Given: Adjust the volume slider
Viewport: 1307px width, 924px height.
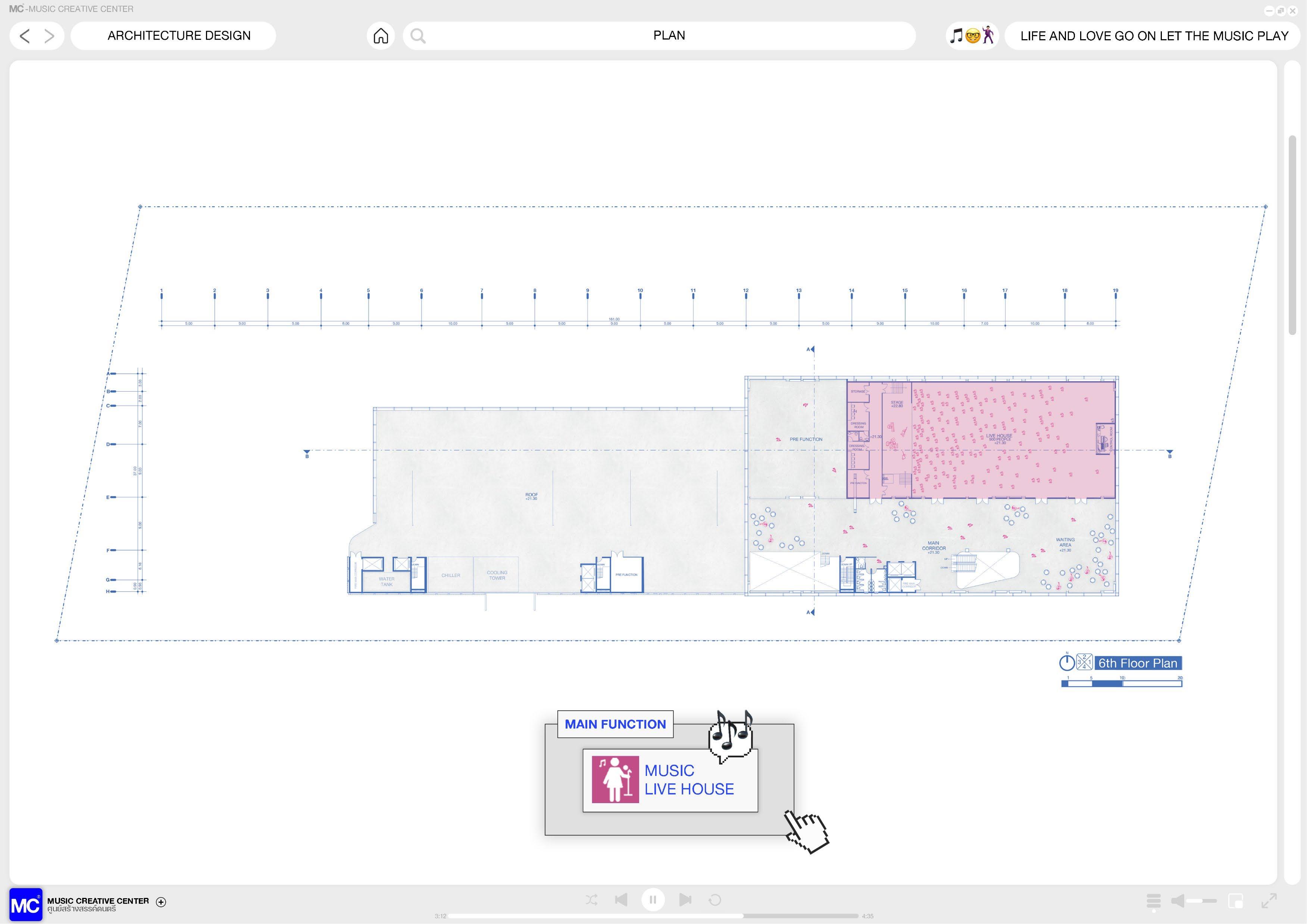Looking at the screenshot, I should tap(1201, 900).
